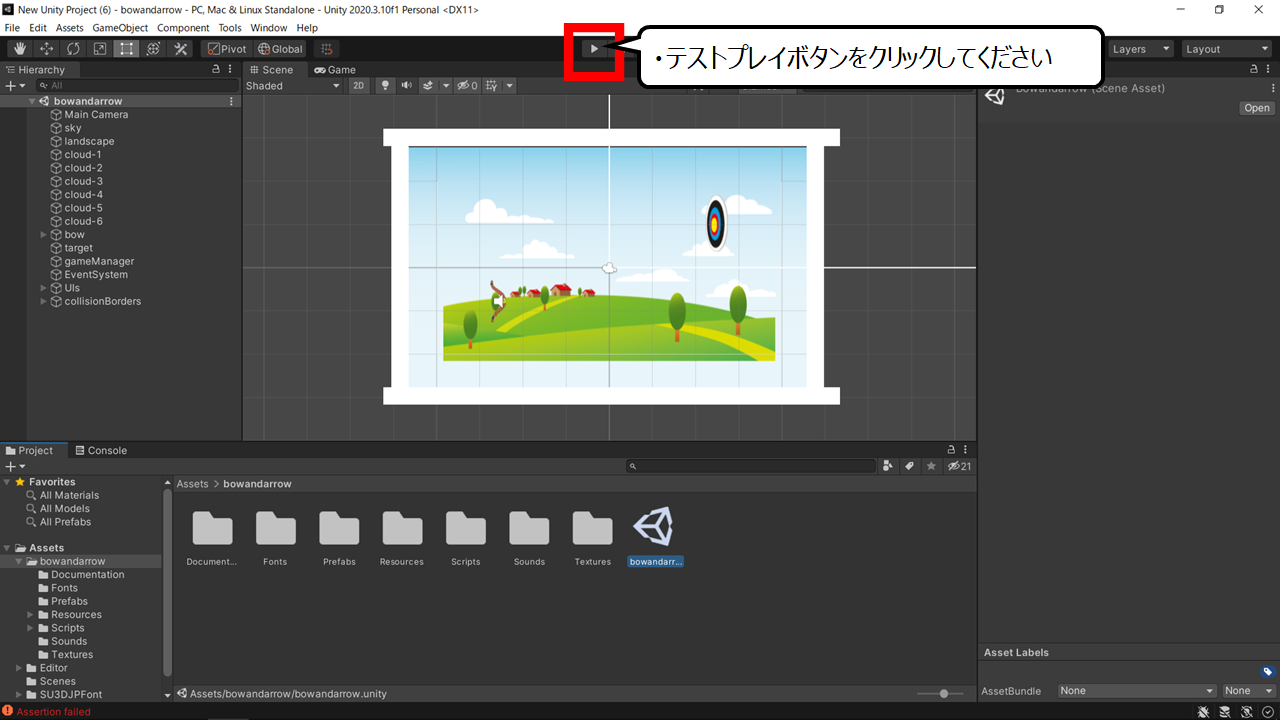
Task: Switch to the Game tab
Action: (335, 70)
